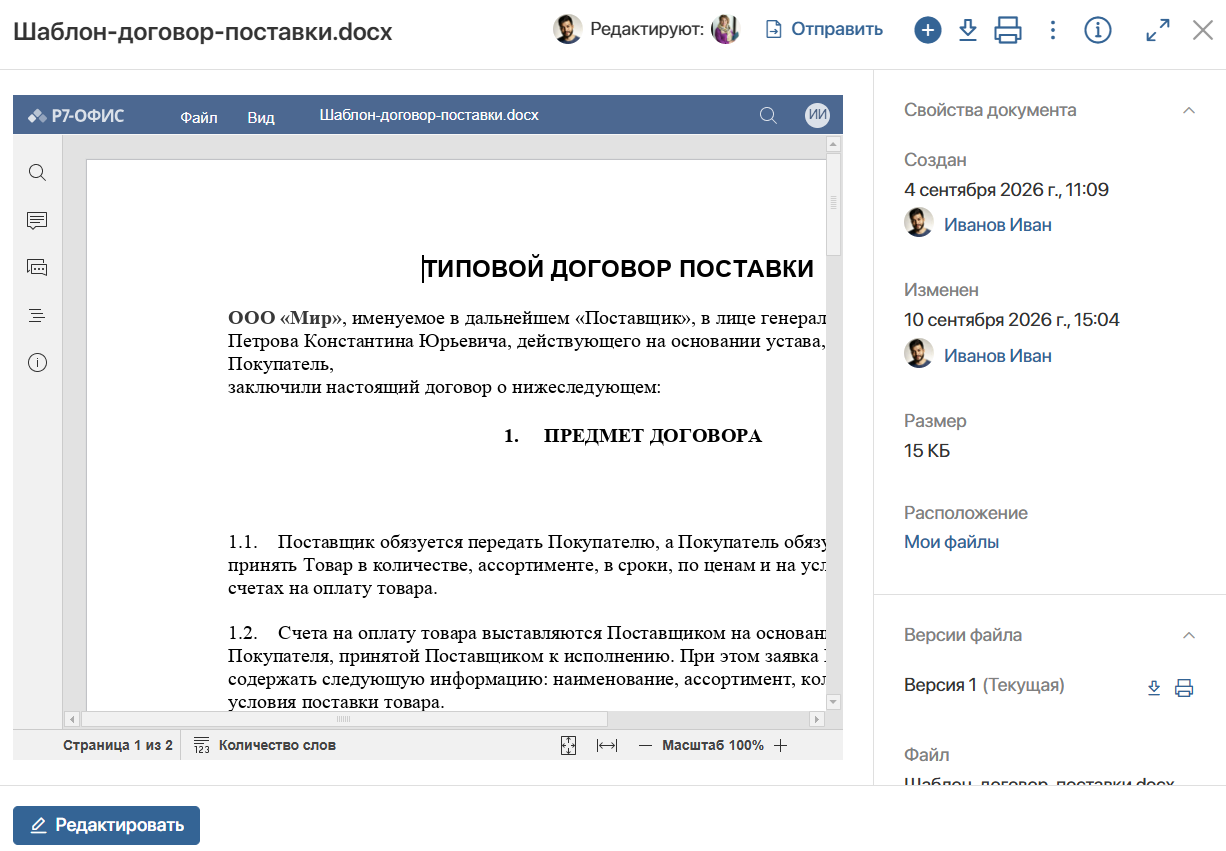
Task: Print the document via the header printer icon
Action: tap(1008, 31)
